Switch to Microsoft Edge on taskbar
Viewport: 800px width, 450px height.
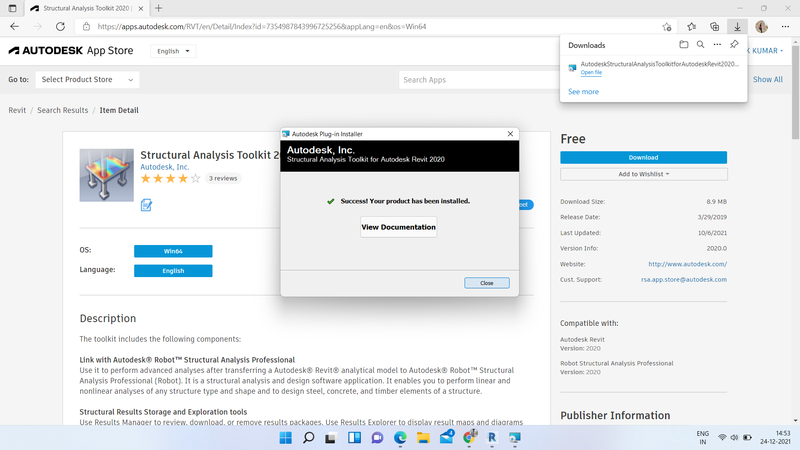tap(400, 438)
